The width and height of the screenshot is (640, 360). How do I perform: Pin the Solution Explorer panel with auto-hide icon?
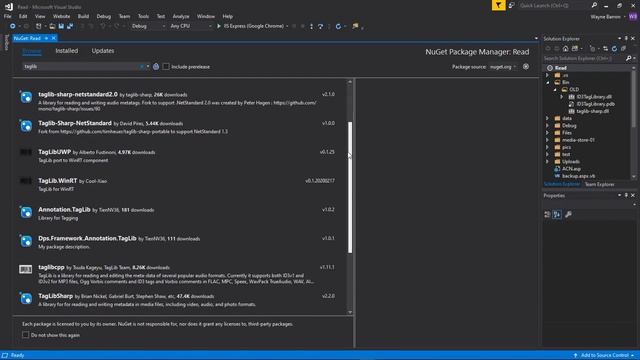pyautogui.click(x=626, y=38)
